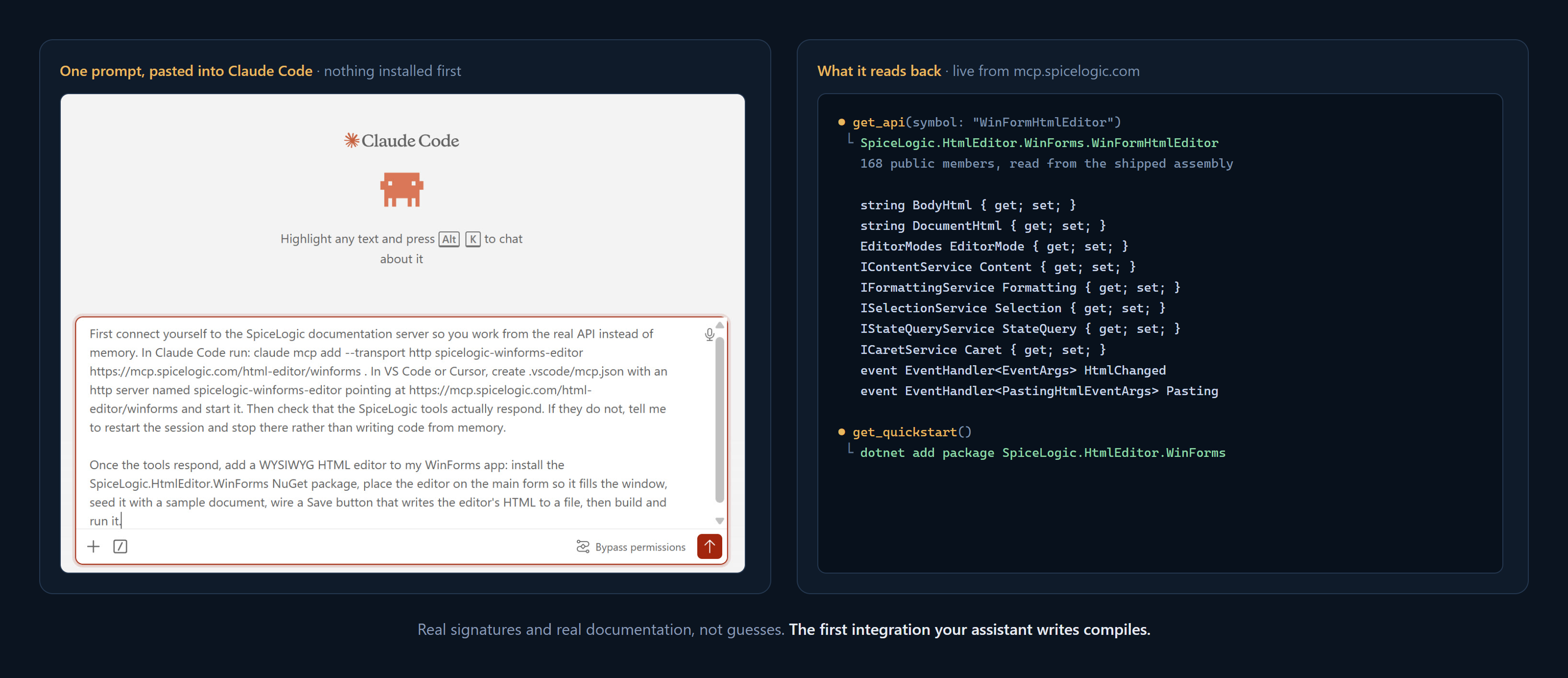The image size is (1568, 678).
Task: Click the get_api tool call line
Action: pos(986,123)
